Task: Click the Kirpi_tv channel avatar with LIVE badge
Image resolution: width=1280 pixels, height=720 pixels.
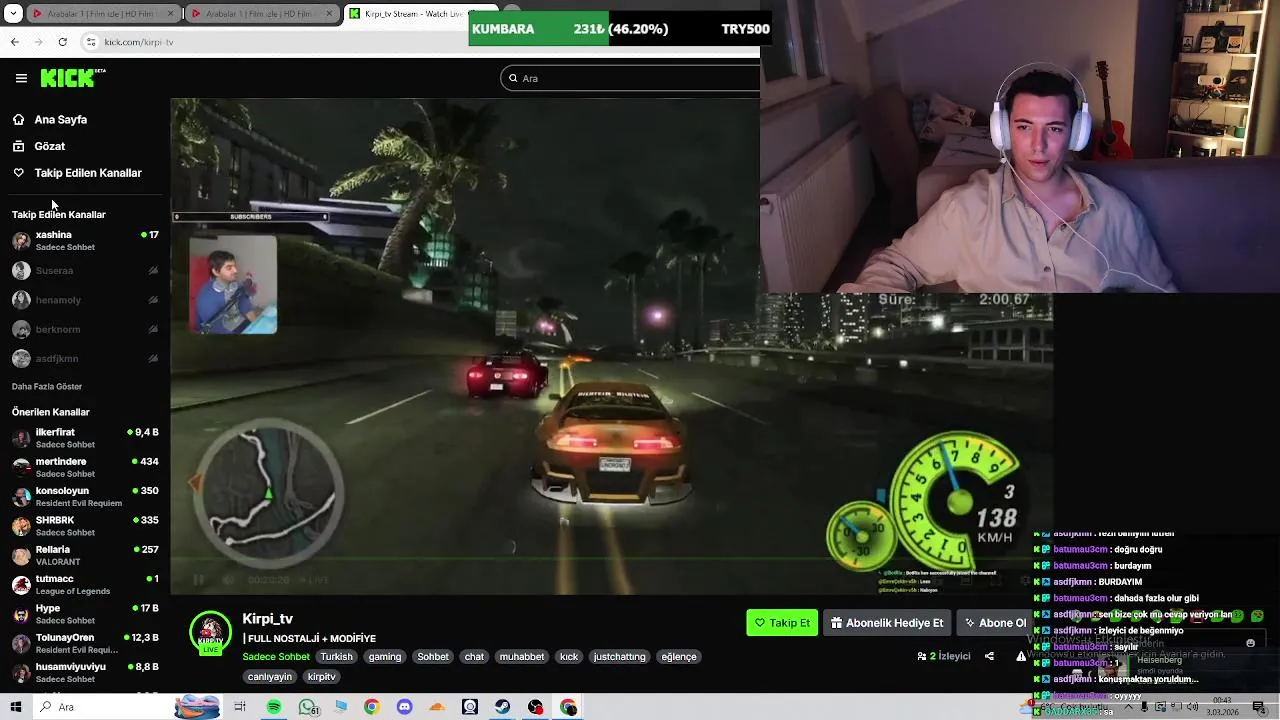Action: [x=210, y=633]
